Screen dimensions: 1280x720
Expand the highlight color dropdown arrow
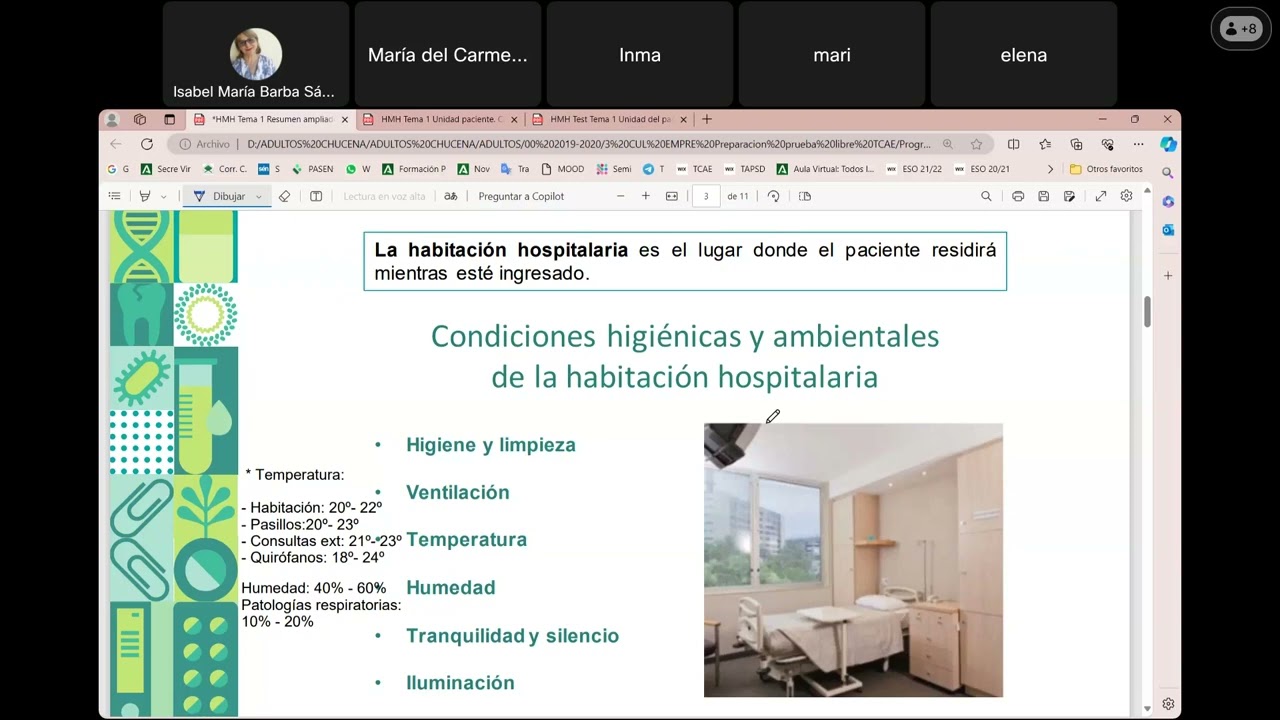164,196
